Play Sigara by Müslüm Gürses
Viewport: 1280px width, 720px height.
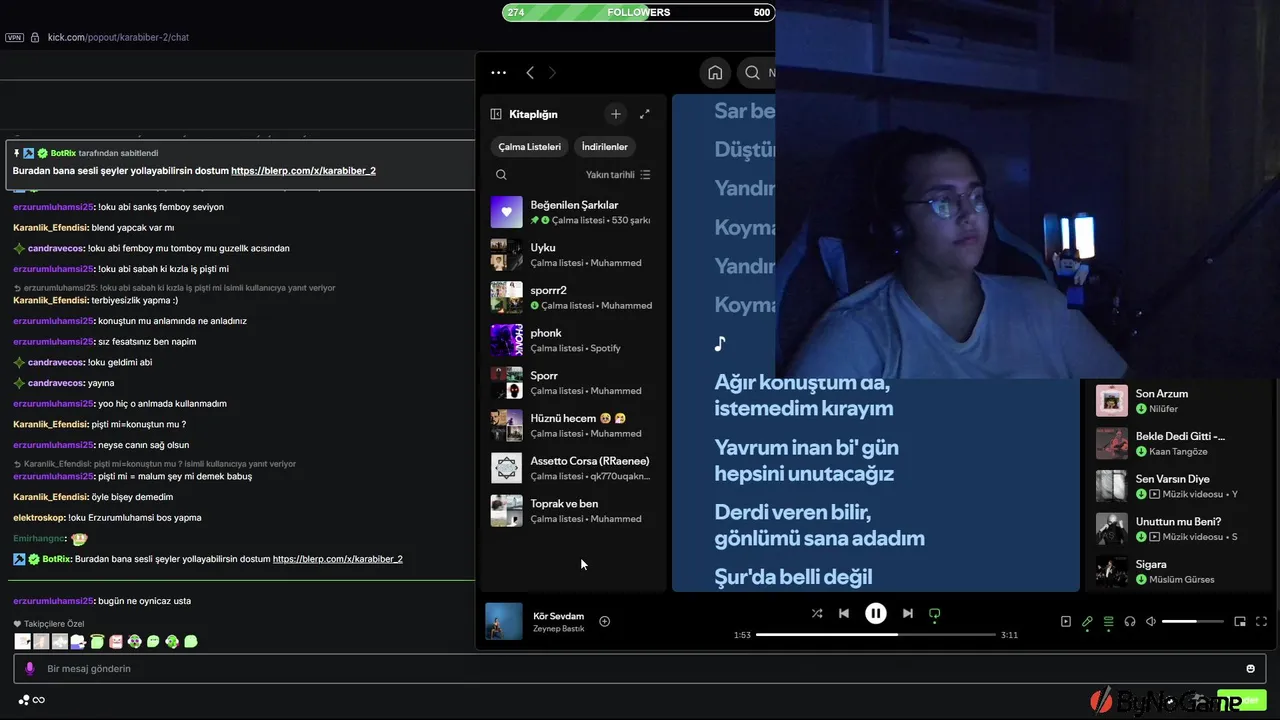pyautogui.click(x=1180, y=571)
